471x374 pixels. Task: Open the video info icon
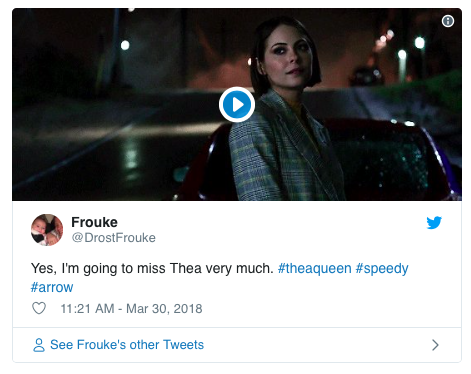(448, 21)
